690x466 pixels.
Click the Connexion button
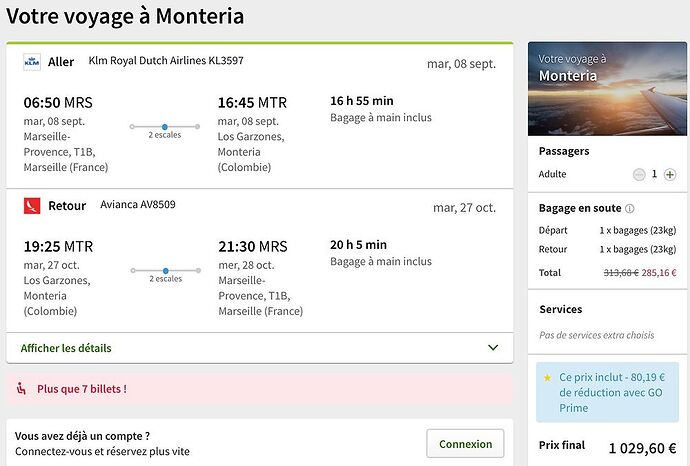465,444
